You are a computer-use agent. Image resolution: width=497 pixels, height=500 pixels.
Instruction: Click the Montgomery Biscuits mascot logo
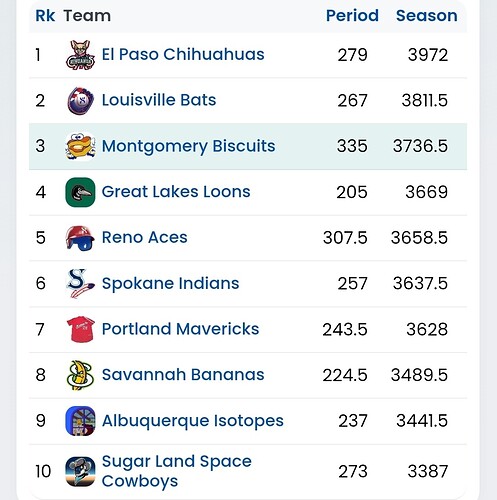pos(80,146)
